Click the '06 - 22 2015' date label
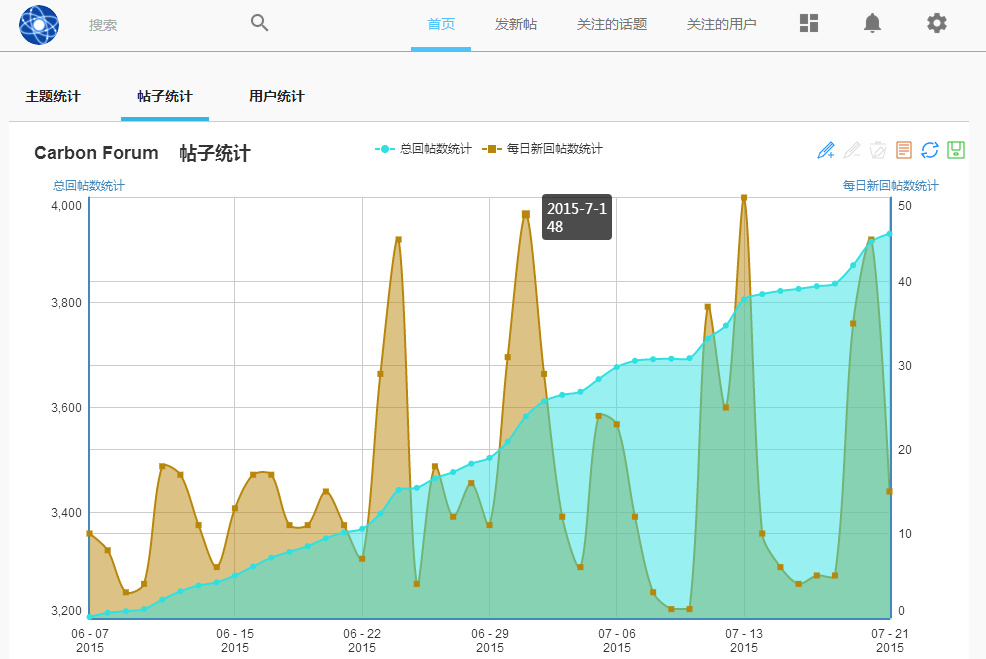The height and width of the screenshot is (659, 986). click(x=362, y=640)
